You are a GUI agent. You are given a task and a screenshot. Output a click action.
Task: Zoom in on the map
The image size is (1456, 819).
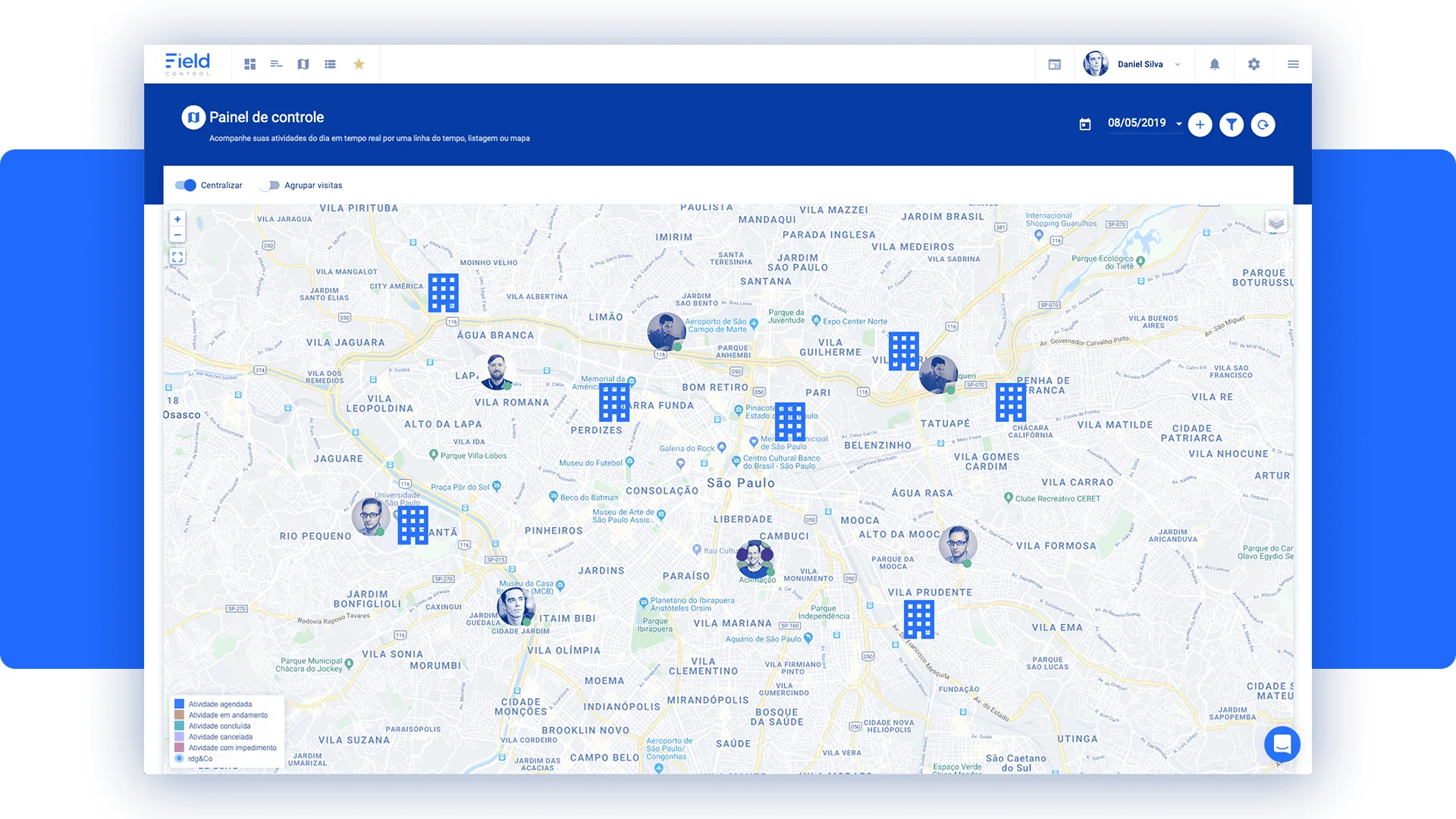177,219
